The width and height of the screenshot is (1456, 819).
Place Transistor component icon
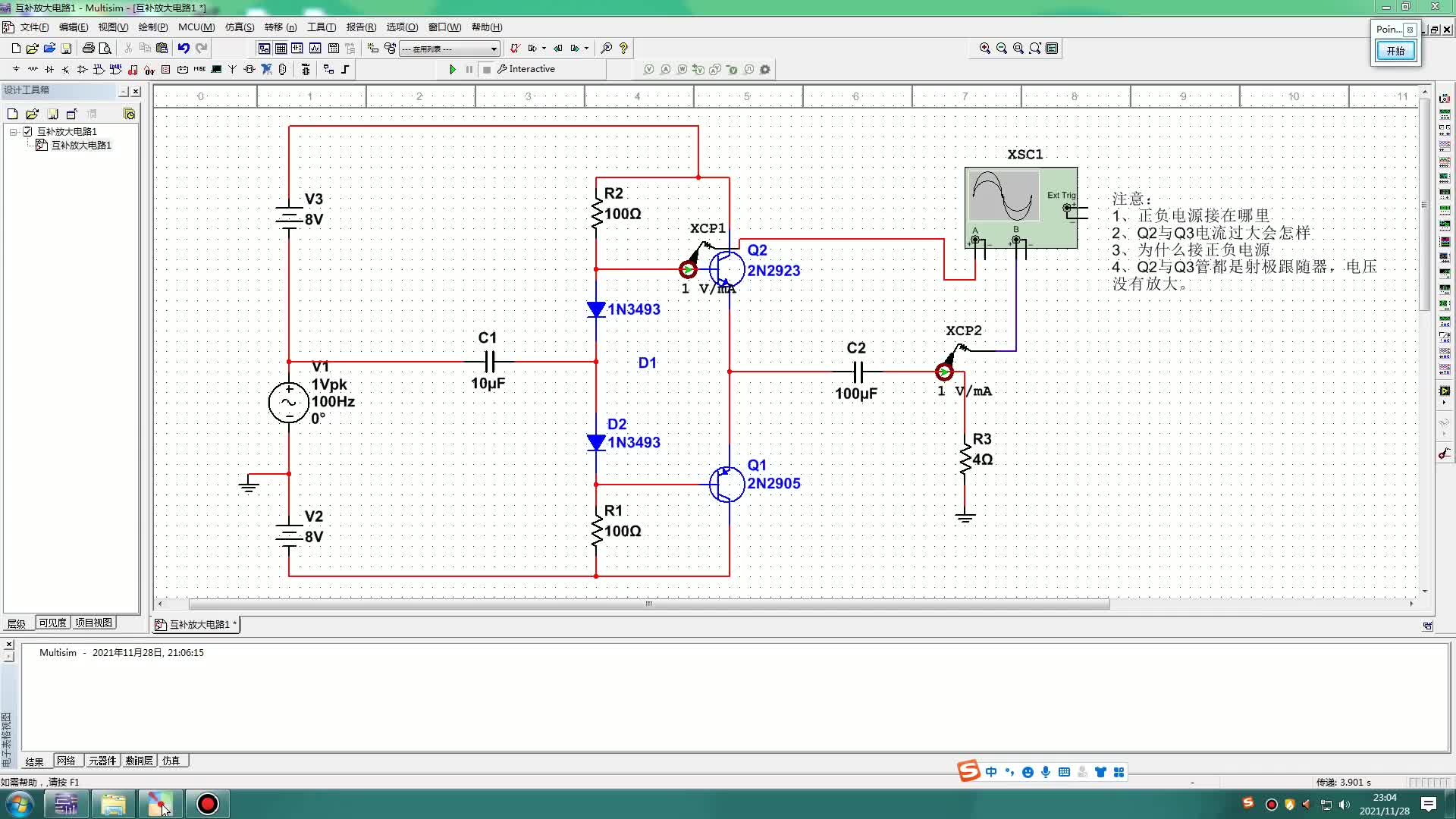point(66,69)
